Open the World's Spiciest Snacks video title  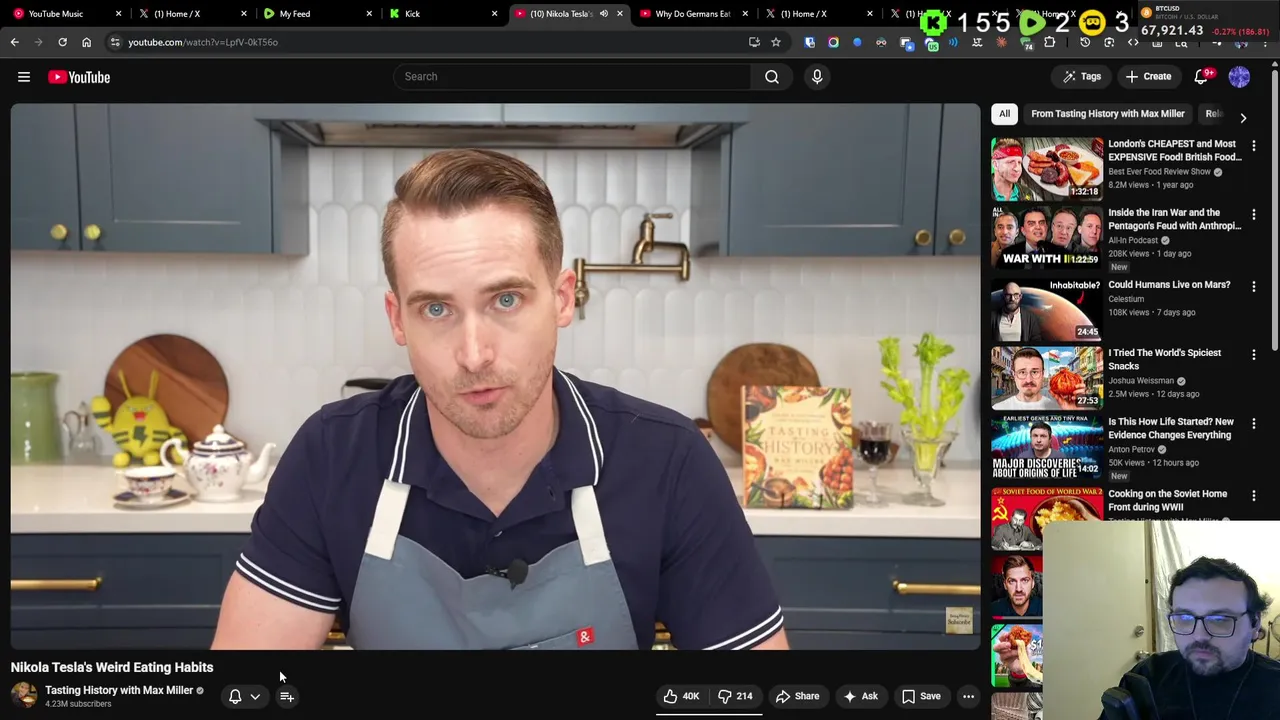(1164, 359)
